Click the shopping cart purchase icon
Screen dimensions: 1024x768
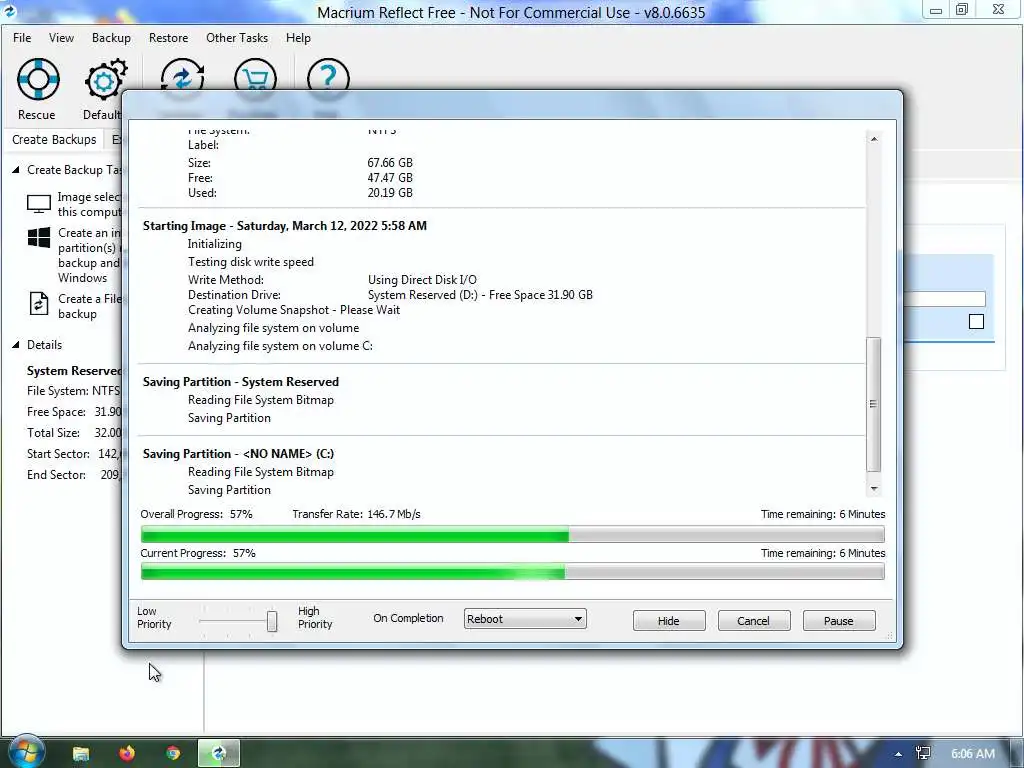pos(255,75)
